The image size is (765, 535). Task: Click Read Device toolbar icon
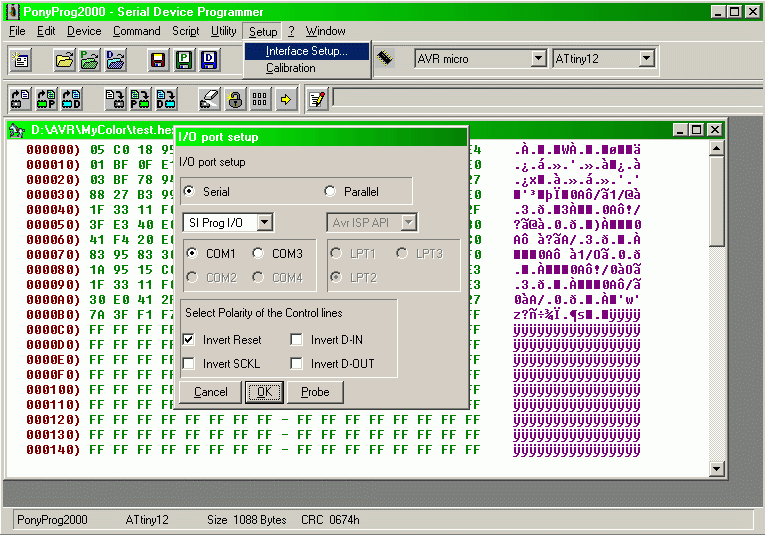20,99
